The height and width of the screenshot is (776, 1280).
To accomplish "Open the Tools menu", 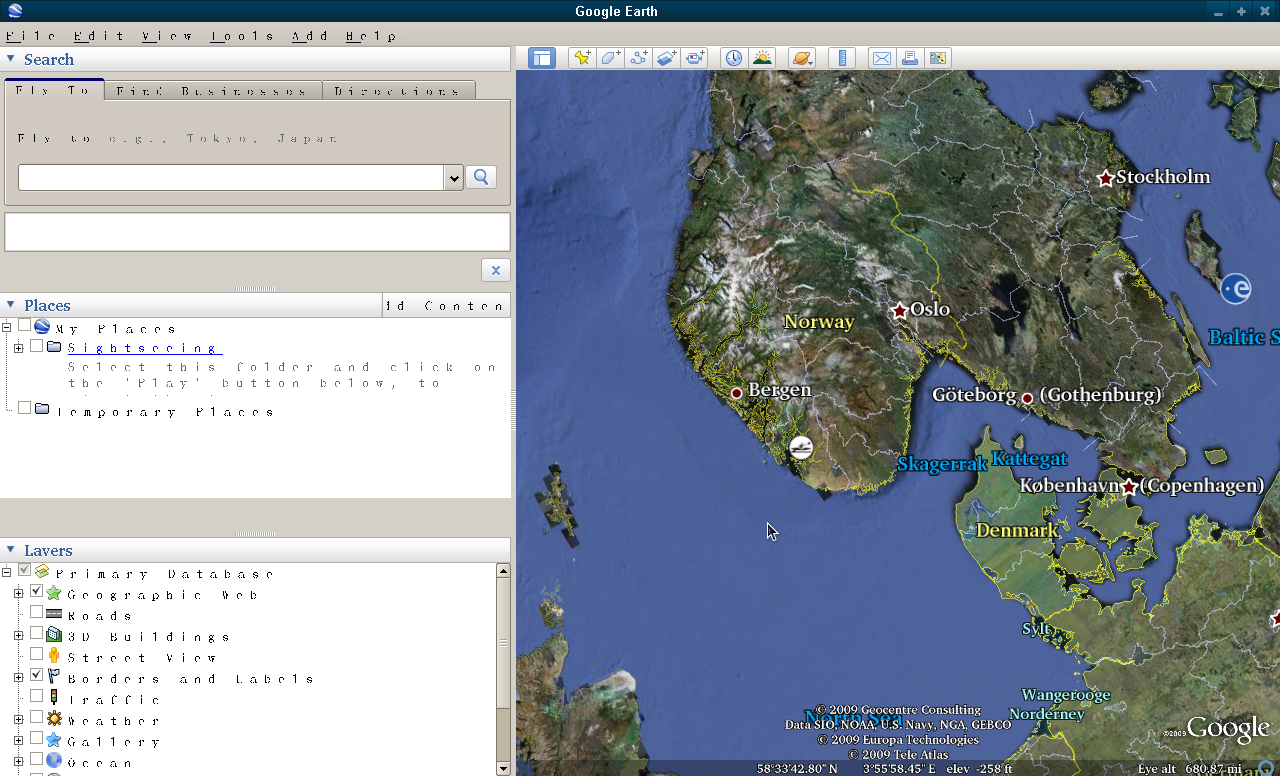I will [243, 36].
